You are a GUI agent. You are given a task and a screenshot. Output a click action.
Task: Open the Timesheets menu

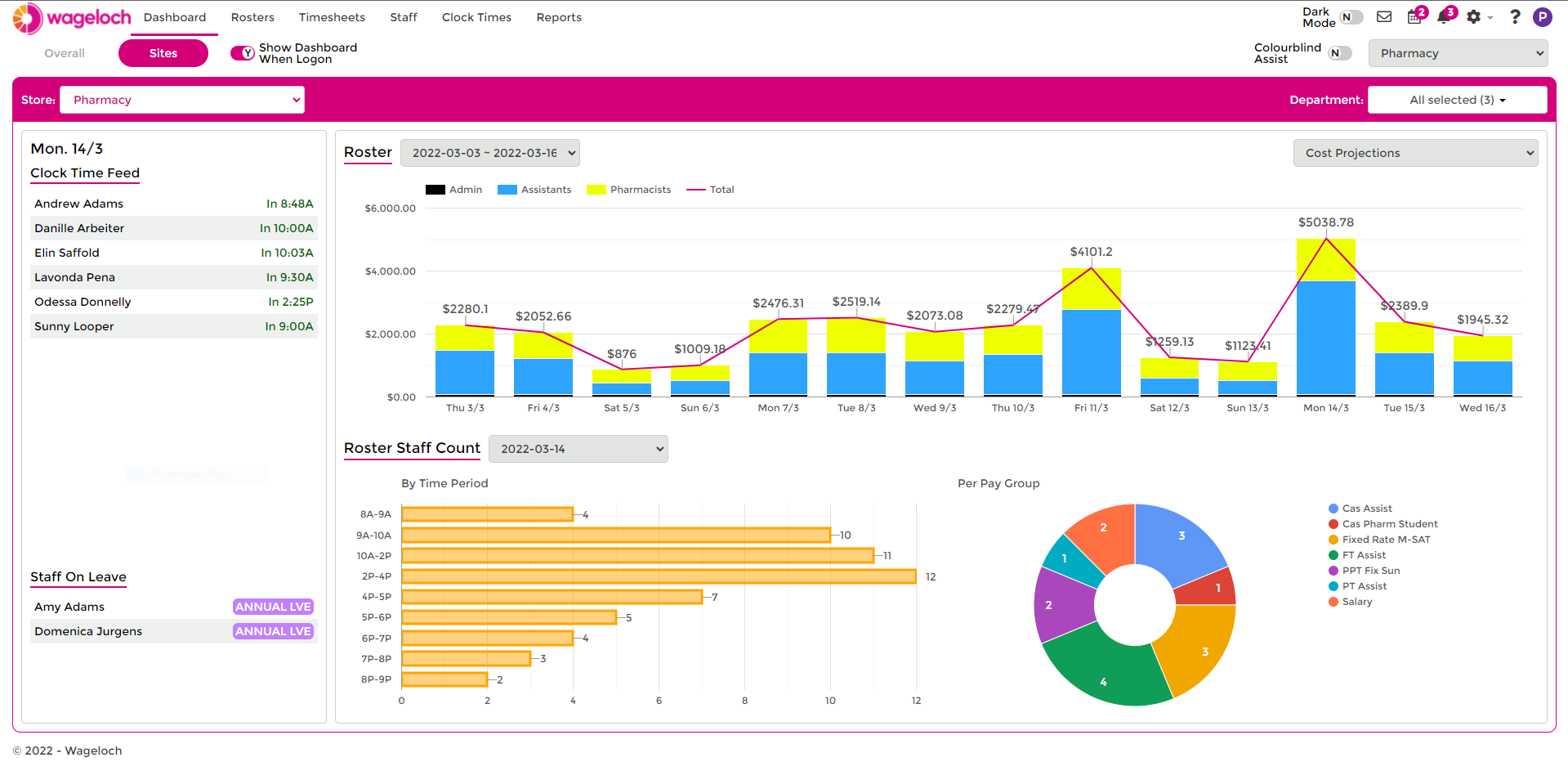tap(332, 17)
